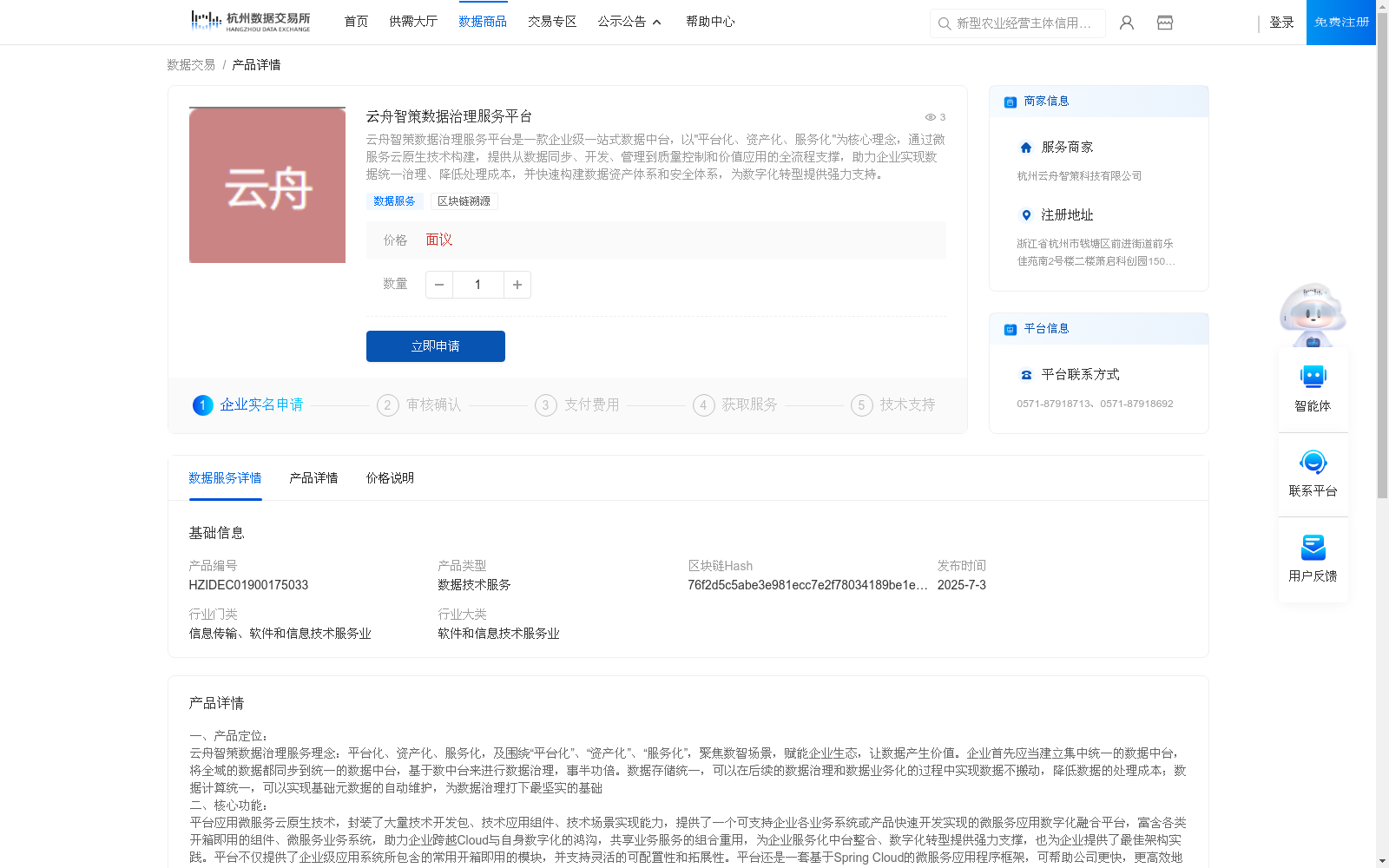Click the truncated blockchain hash value
This screenshot has width=1389, height=868.
point(807,585)
